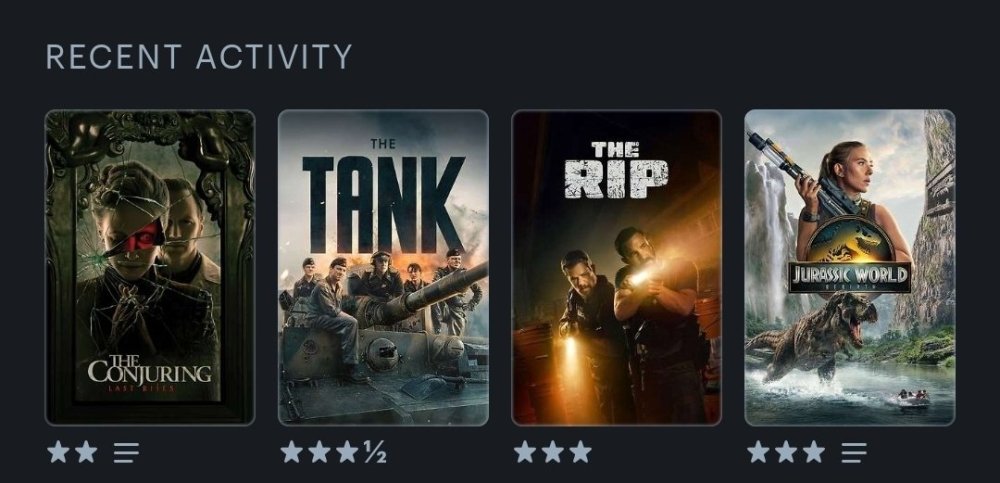Open the review icon beneath The Conjuring

click(x=126, y=452)
